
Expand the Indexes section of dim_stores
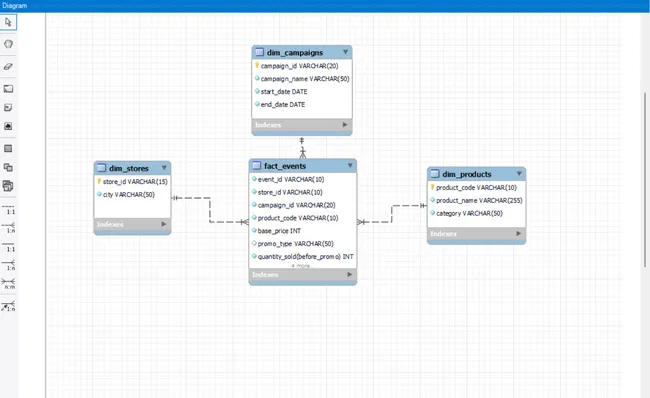[164, 224]
